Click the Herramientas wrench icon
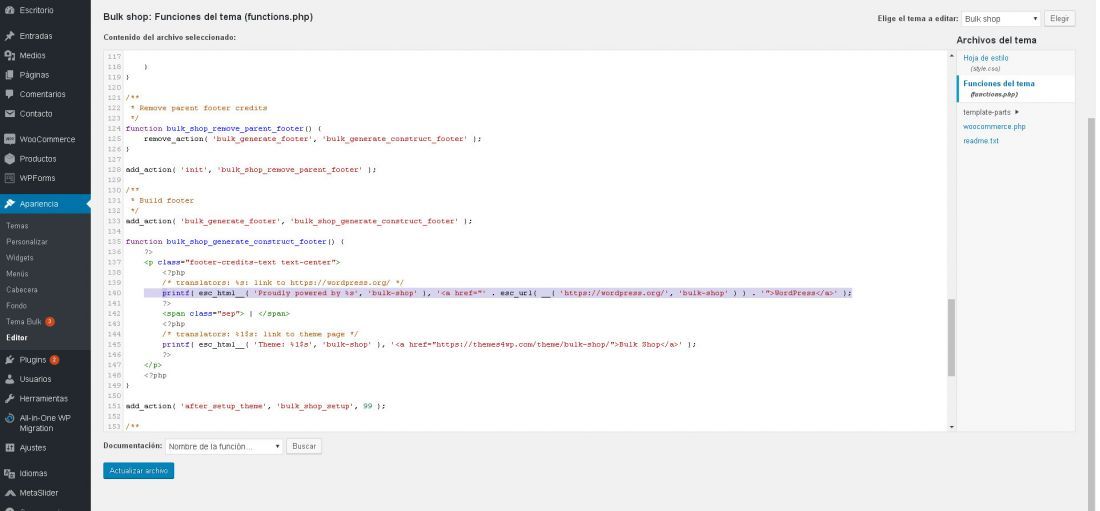Viewport: 1100px width, 511px height. pos(9,398)
